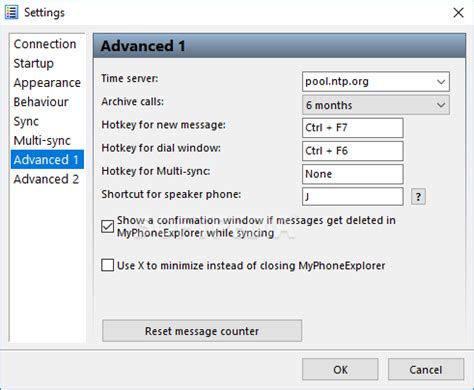
Task: Go to the Appearance settings page
Action: (x=47, y=83)
